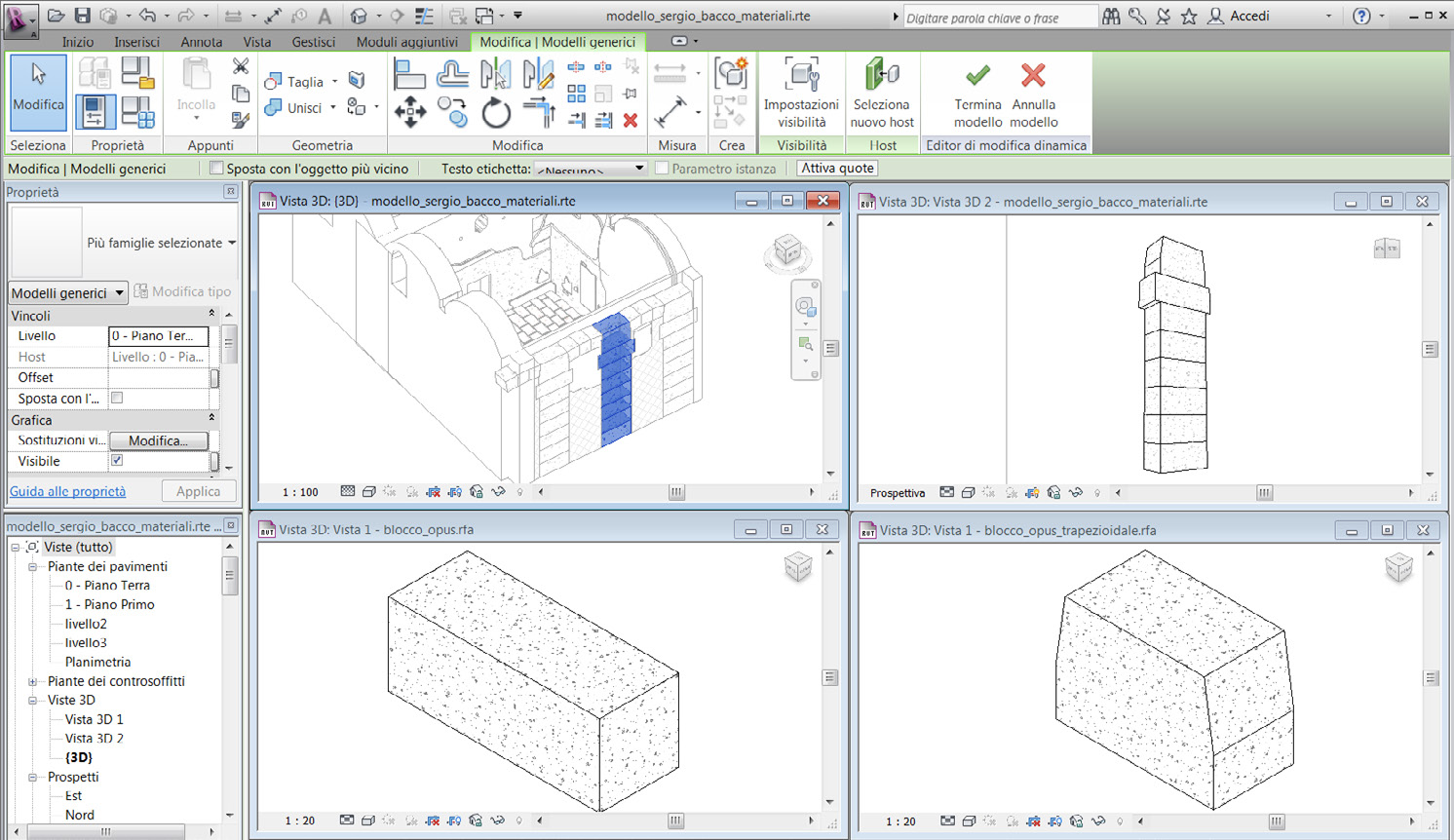The width and height of the screenshot is (1454, 840).
Task: Open the Modelli generici filter dropdown
Action: pos(68,292)
